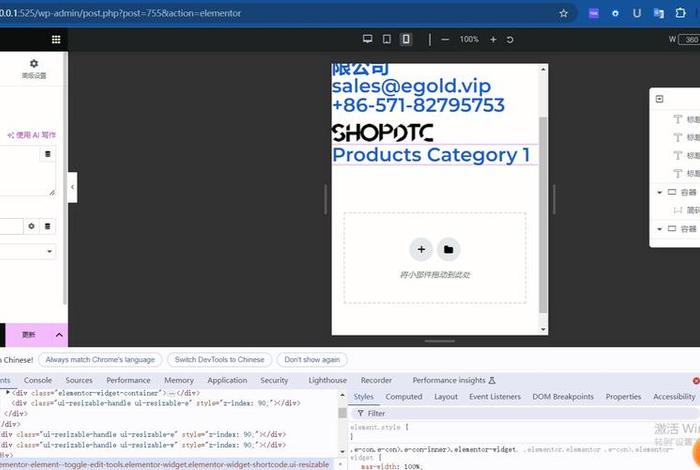Screen dimensions: 700x470
Task: Switch to tablet responsive preview
Action: pyautogui.click(x=387, y=39)
